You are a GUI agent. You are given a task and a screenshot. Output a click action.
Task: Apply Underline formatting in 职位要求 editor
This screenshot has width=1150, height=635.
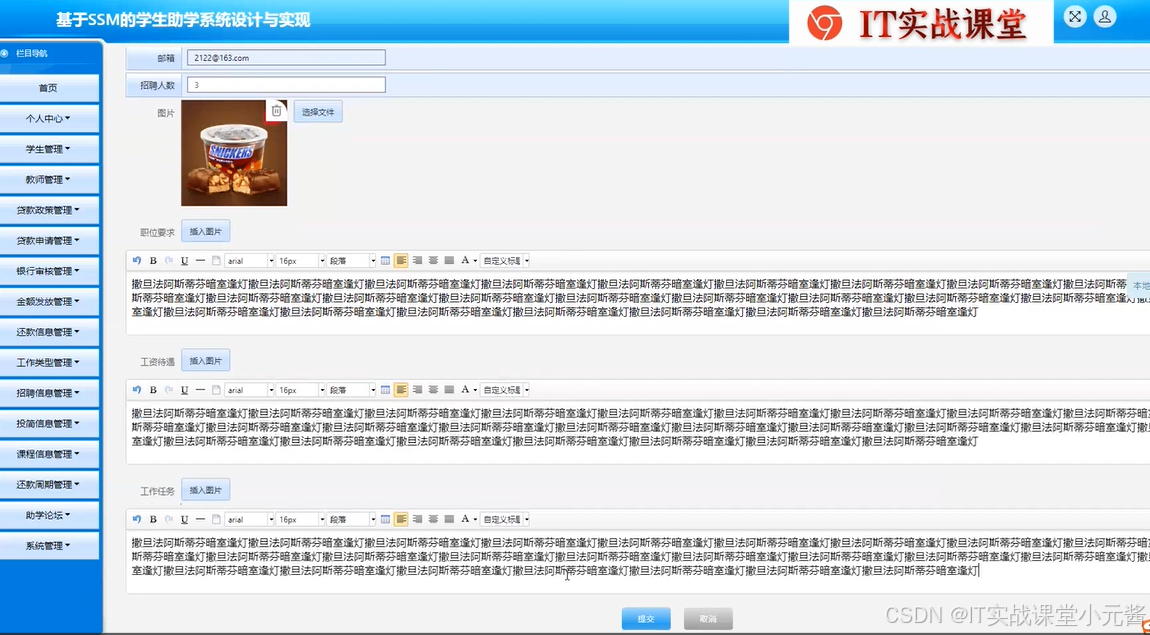182,260
